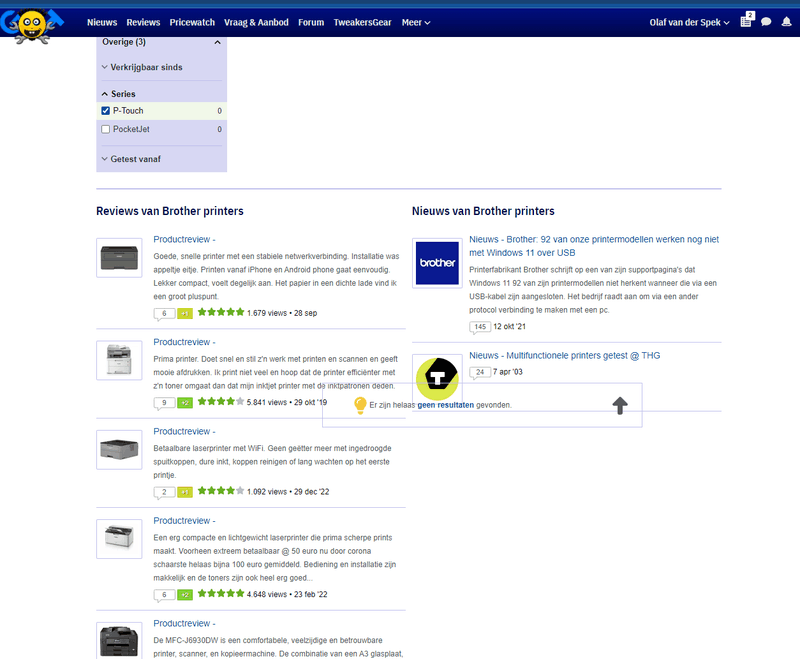The height and width of the screenshot is (659, 800).
Task: Click the grey laser printer thumbnail of the third review
Action: [x=119, y=449]
